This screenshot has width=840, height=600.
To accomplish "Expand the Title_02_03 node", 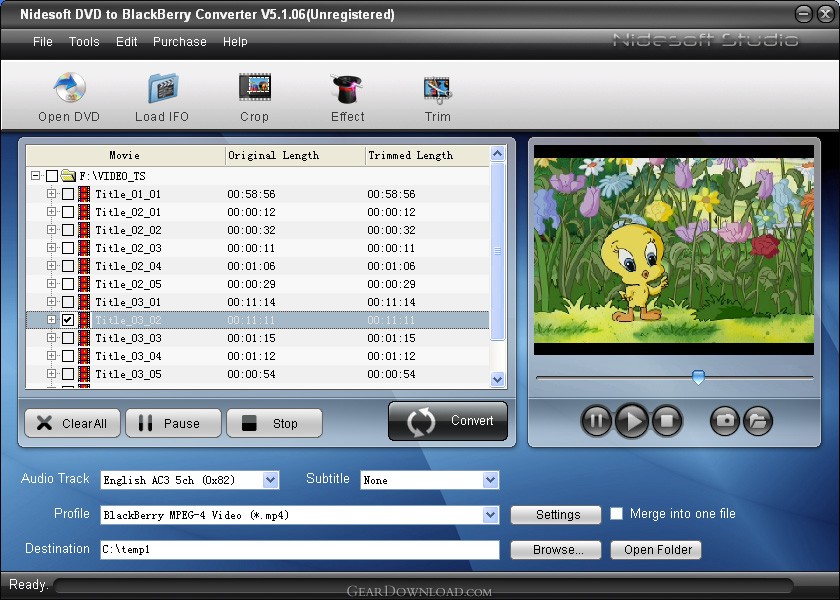I will 51,248.
